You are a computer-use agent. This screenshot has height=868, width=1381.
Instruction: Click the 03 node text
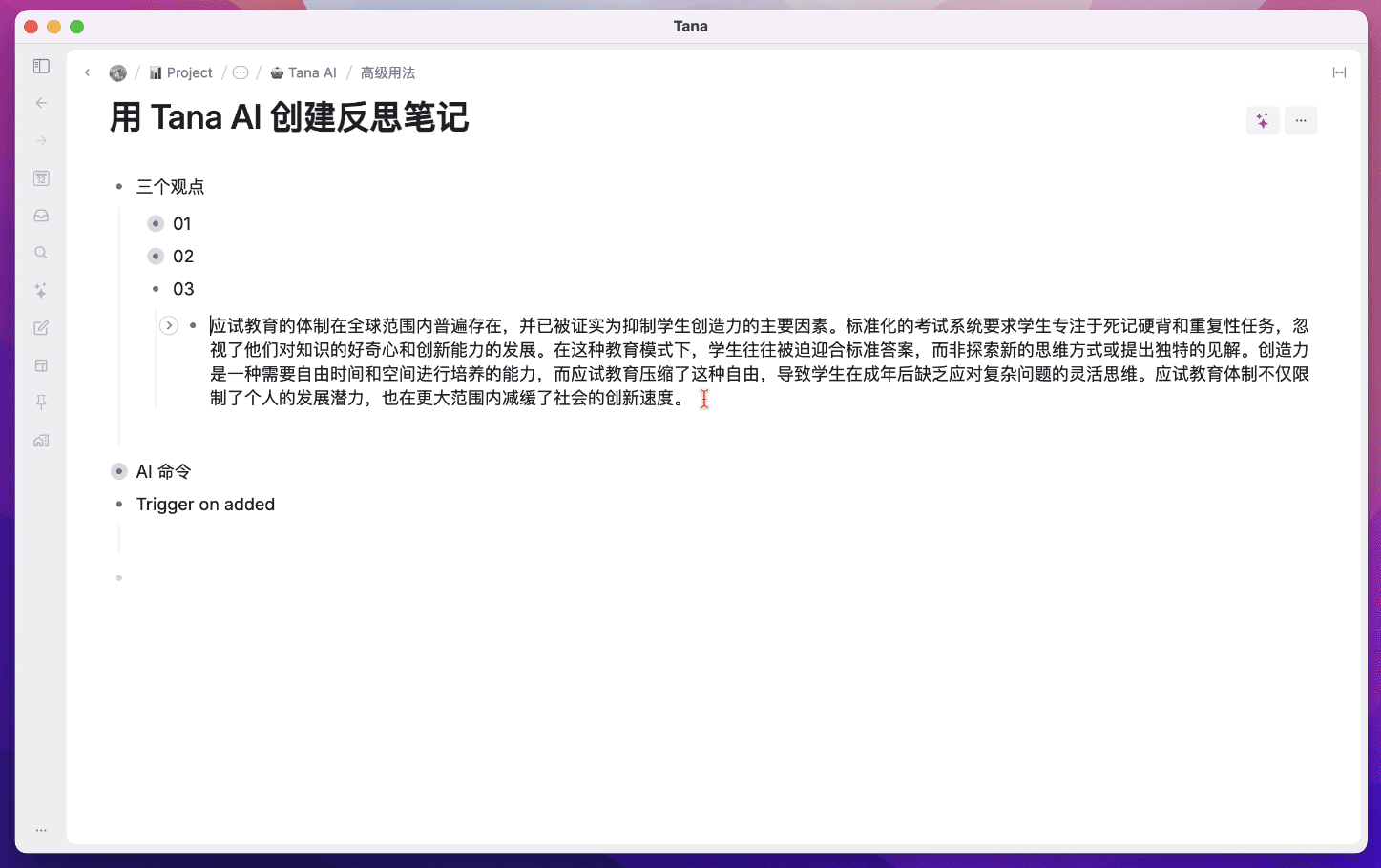click(183, 289)
